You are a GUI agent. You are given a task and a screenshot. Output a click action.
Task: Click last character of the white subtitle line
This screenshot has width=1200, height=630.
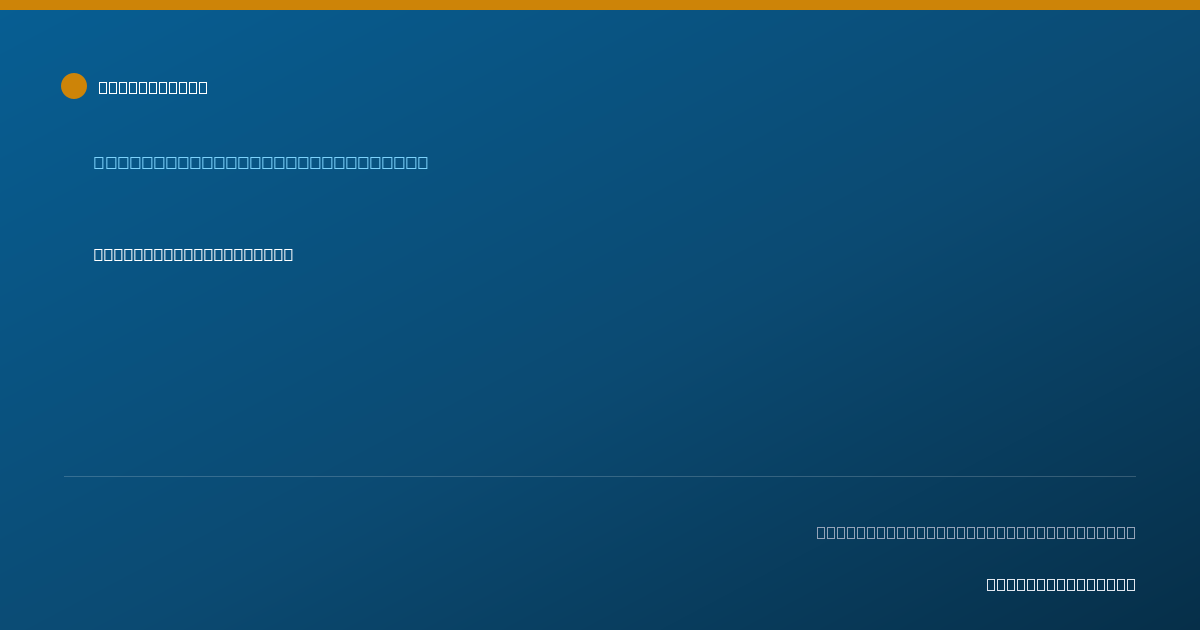288,254
